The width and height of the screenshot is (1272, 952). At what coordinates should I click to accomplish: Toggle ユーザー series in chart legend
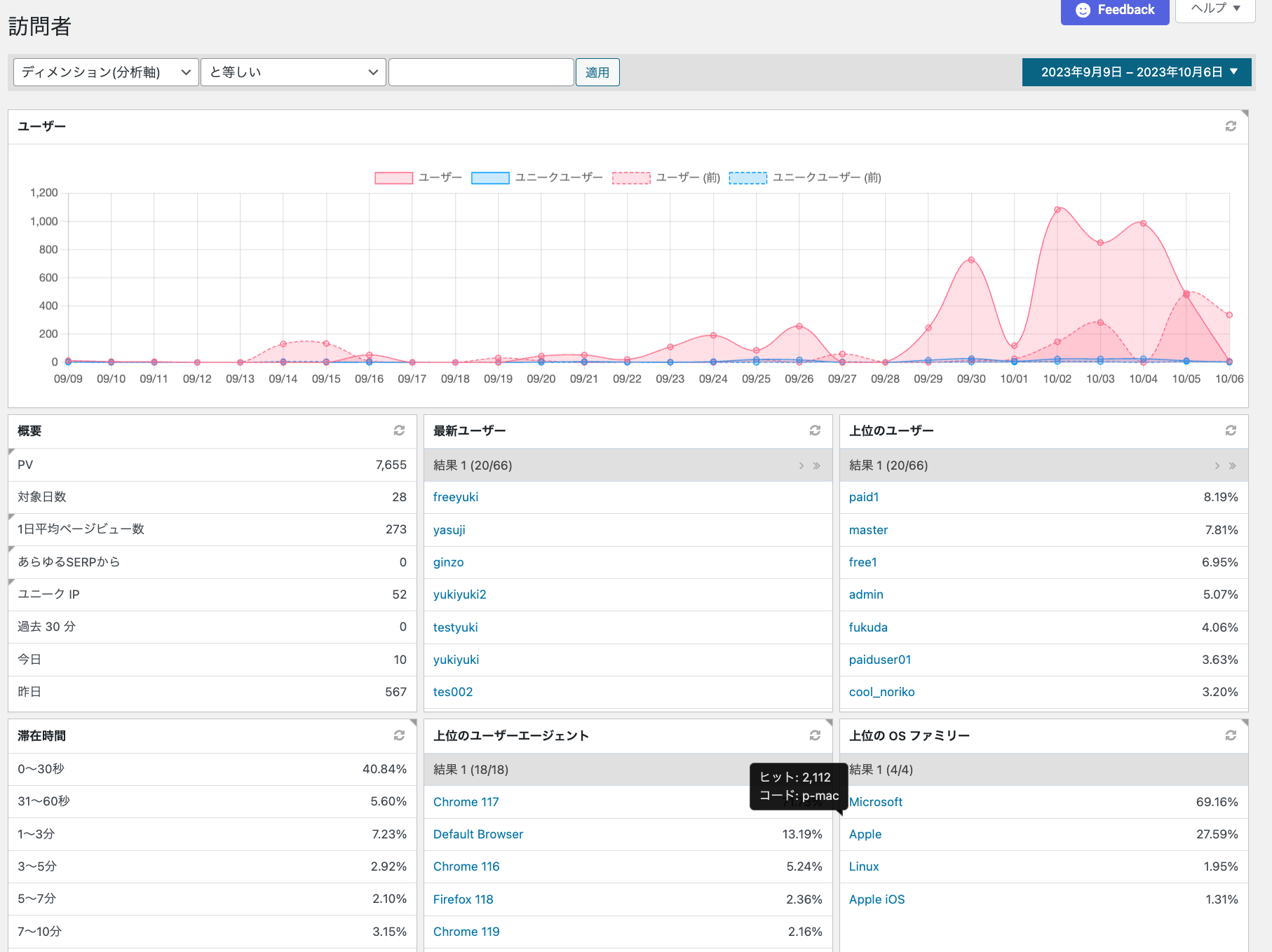click(x=393, y=178)
